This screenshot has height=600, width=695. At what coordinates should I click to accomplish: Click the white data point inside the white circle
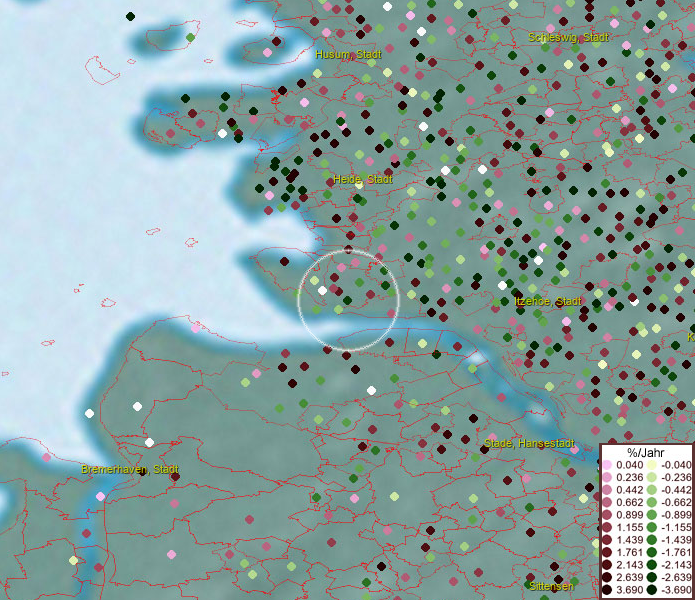[322, 290]
